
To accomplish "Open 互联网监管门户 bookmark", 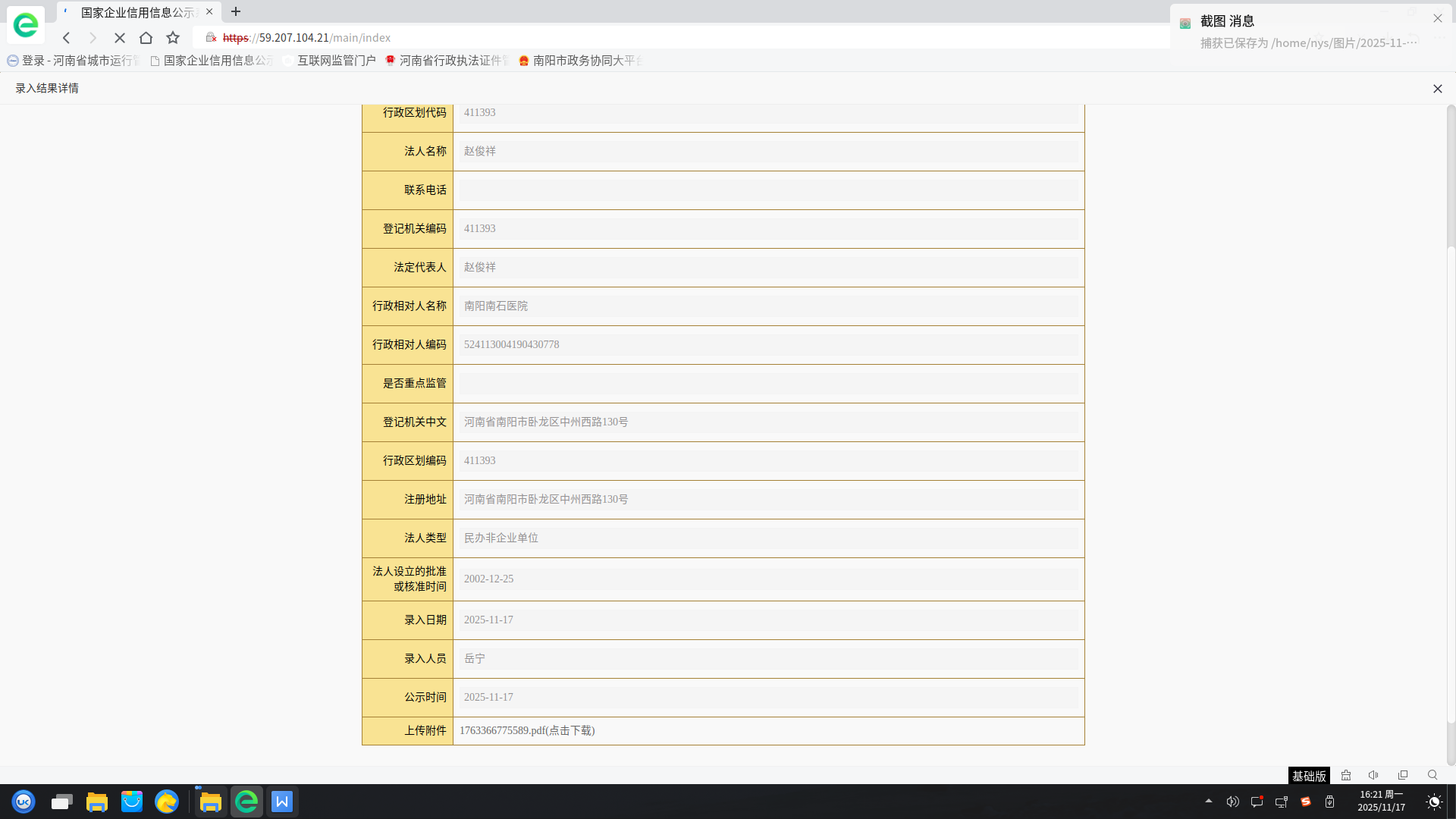I will pyautogui.click(x=336, y=61).
